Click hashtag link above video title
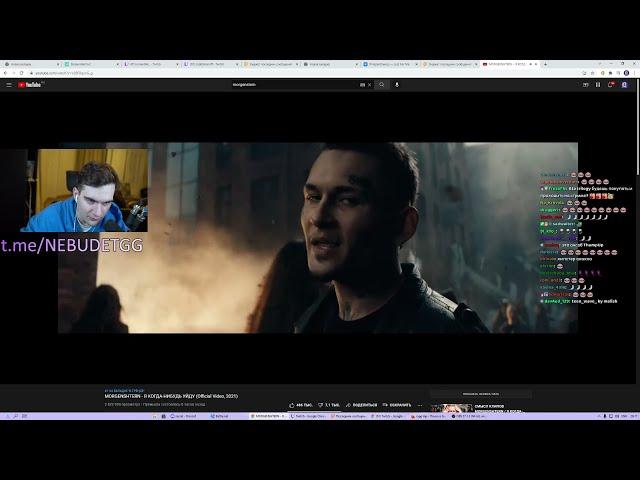This screenshot has height=480, width=640. pos(124,391)
